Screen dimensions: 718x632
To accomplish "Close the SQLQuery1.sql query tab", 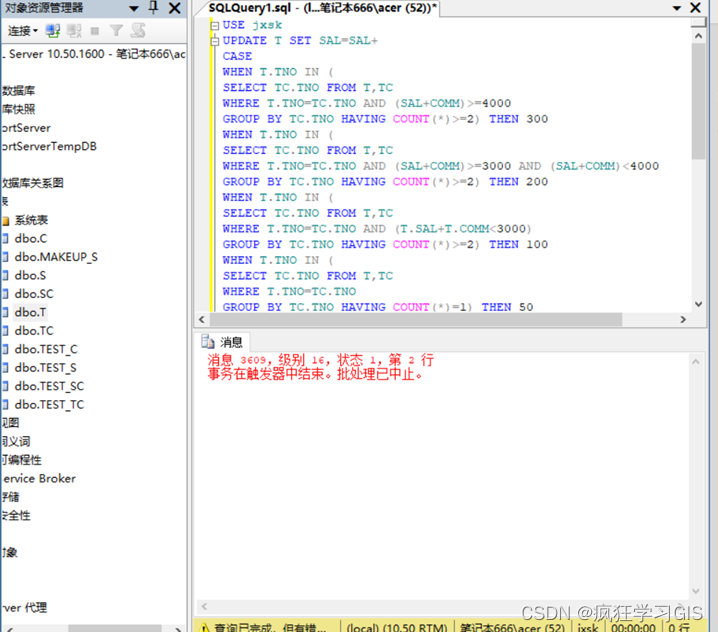I will (x=695, y=8).
